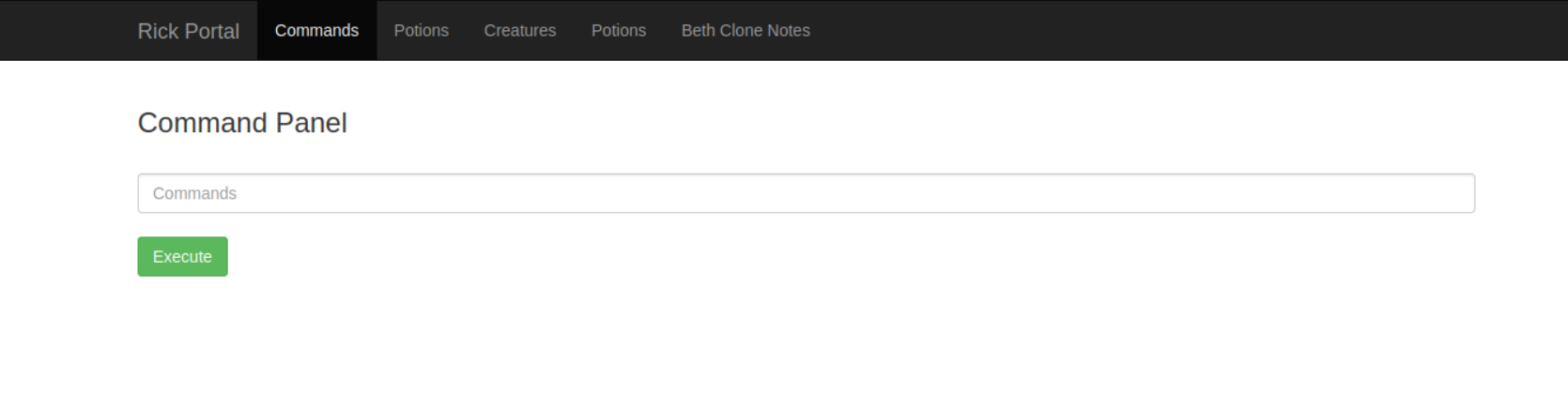Screen dimensions: 1568x407
Task: Click the Rick Portal brand link
Action: [x=188, y=31]
